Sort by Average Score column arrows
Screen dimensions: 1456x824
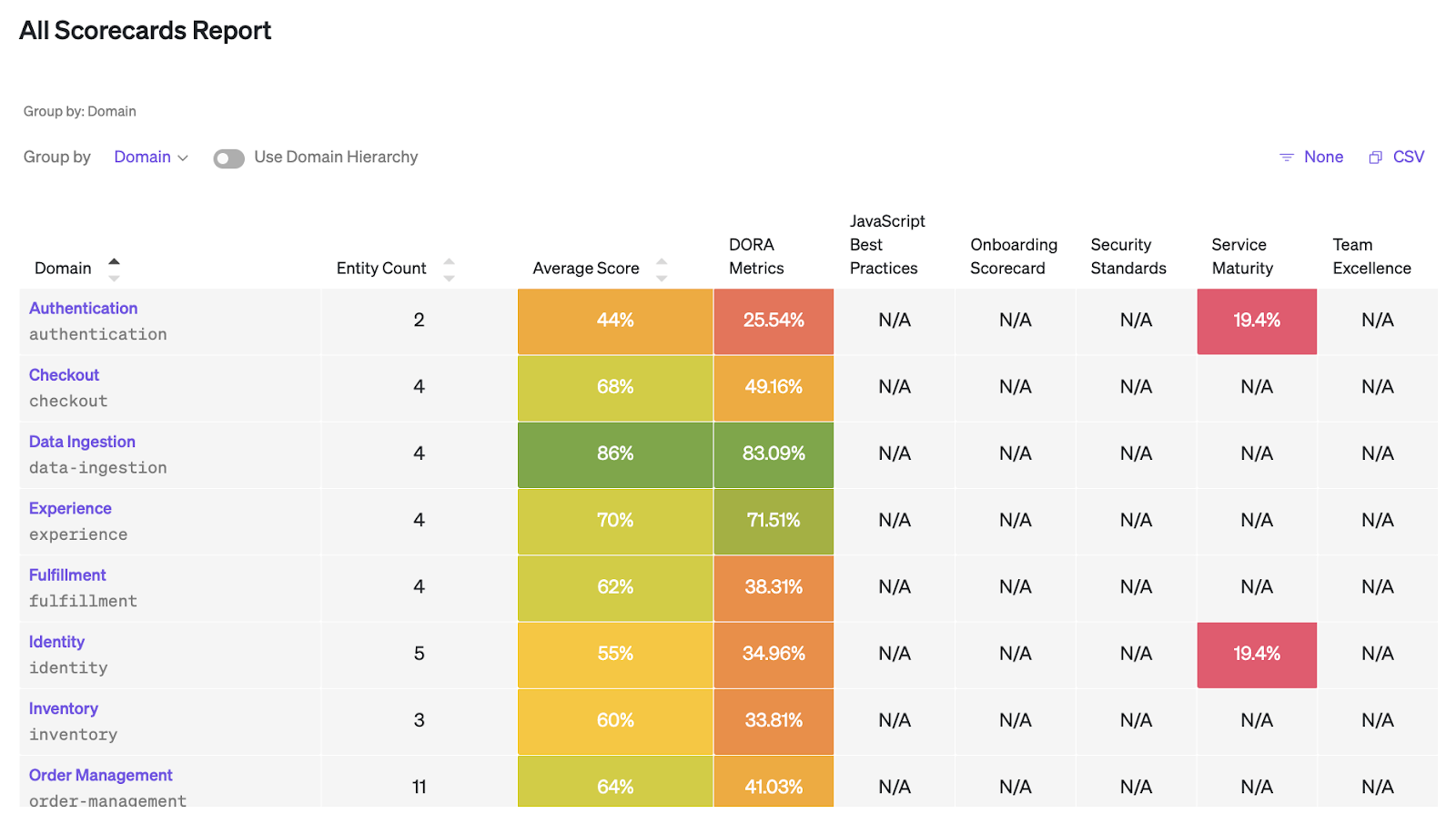[x=662, y=269]
